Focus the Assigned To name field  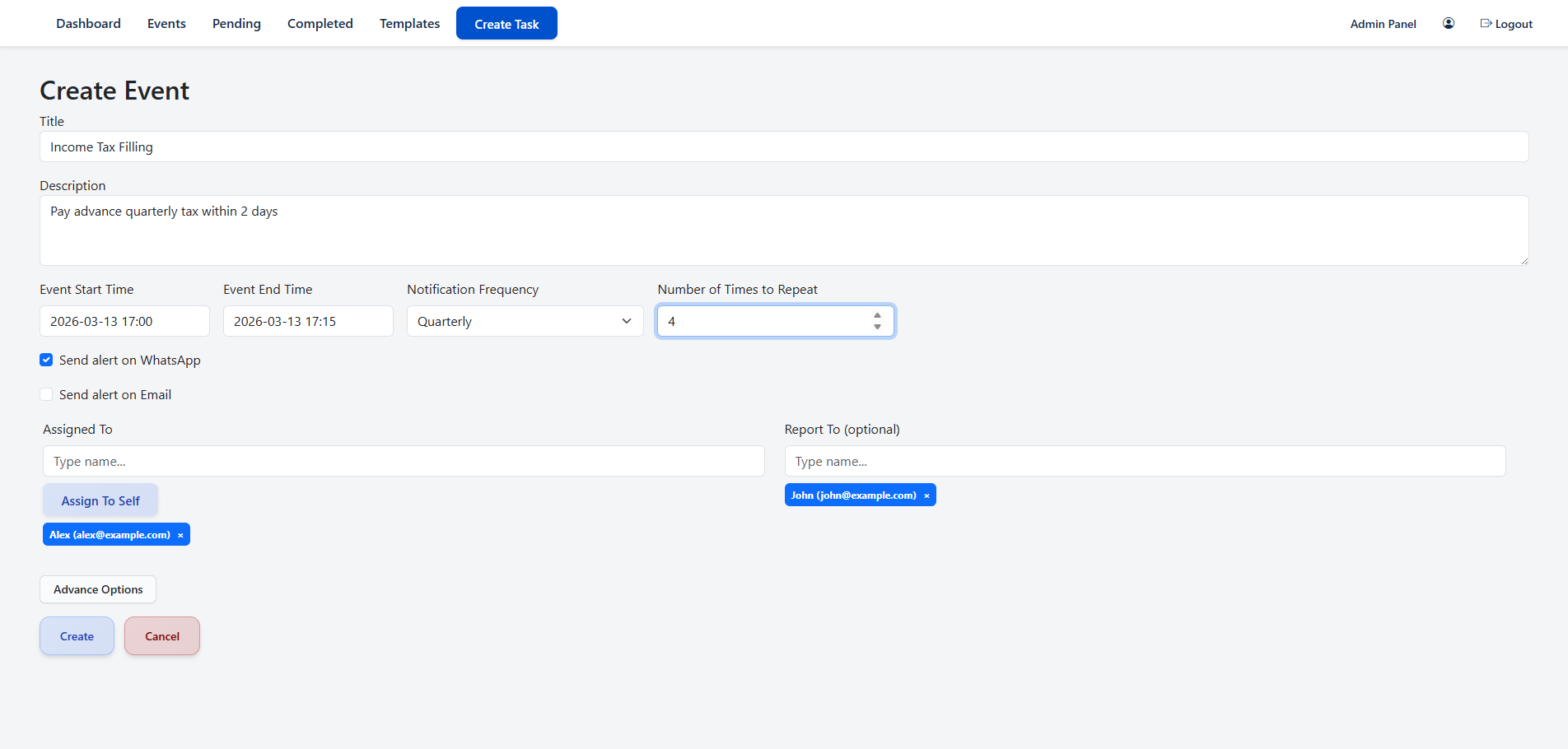point(404,461)
